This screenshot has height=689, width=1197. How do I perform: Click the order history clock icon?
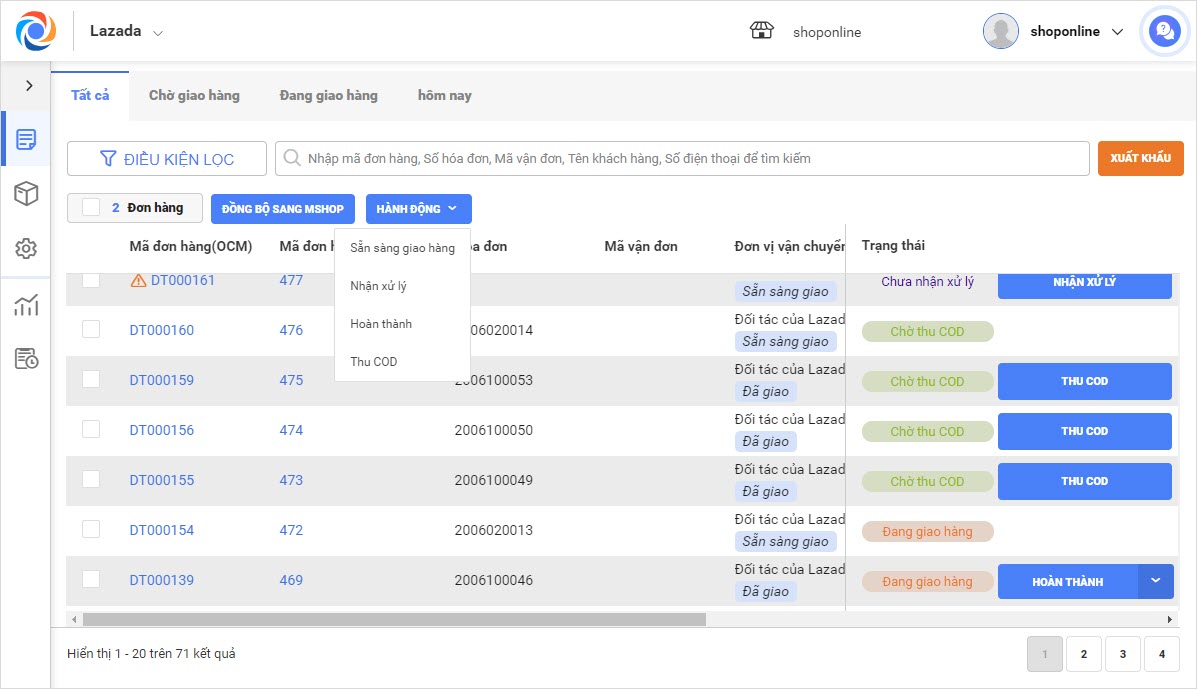click(26, 359)
